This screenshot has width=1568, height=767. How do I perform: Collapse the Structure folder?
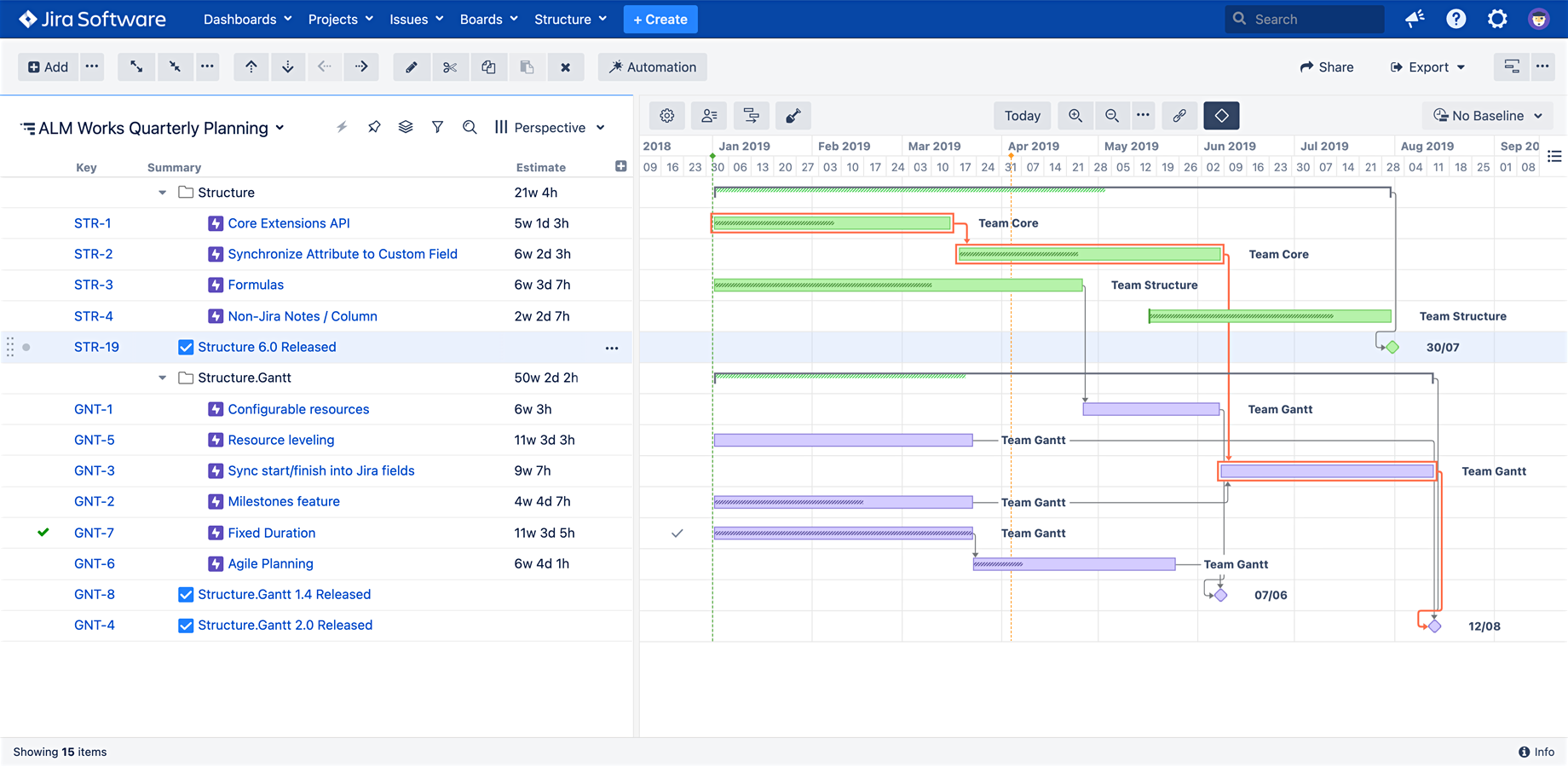coord(162,193)
